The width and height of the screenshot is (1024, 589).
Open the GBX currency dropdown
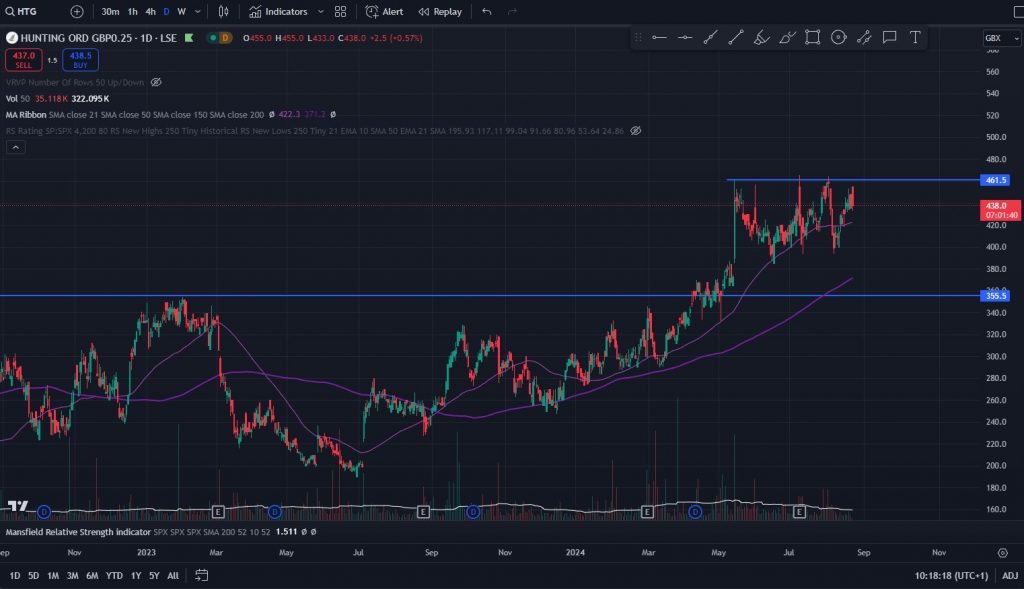(995, 38)
